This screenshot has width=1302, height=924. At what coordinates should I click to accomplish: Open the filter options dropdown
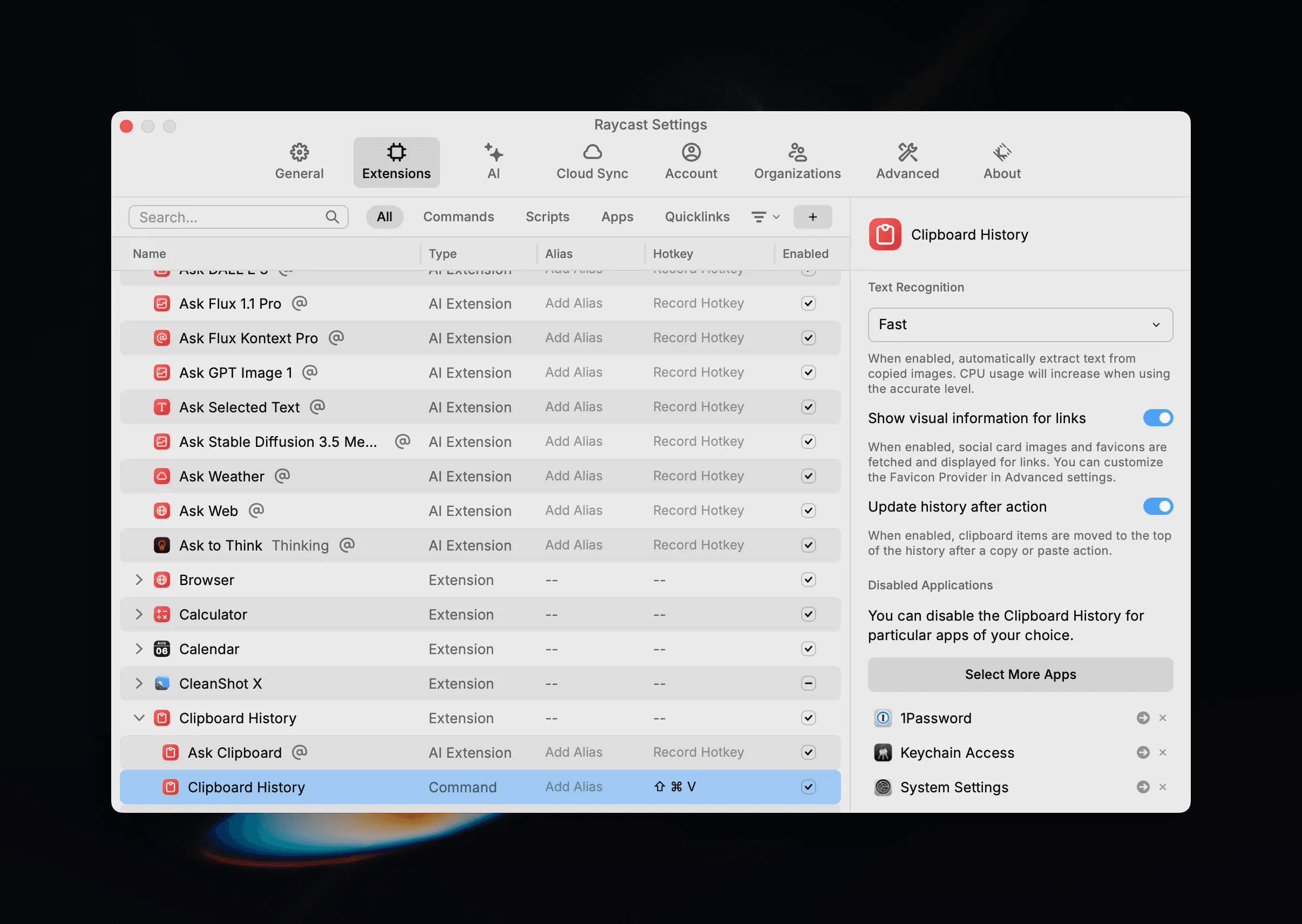765,217
